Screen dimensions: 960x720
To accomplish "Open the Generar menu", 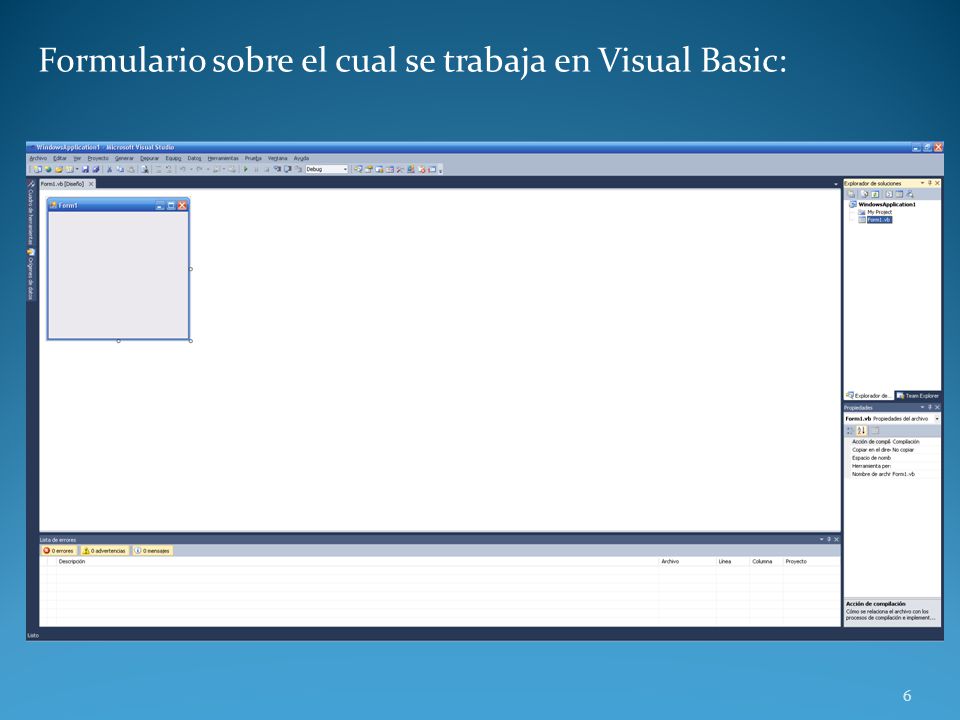I will 124,158.
